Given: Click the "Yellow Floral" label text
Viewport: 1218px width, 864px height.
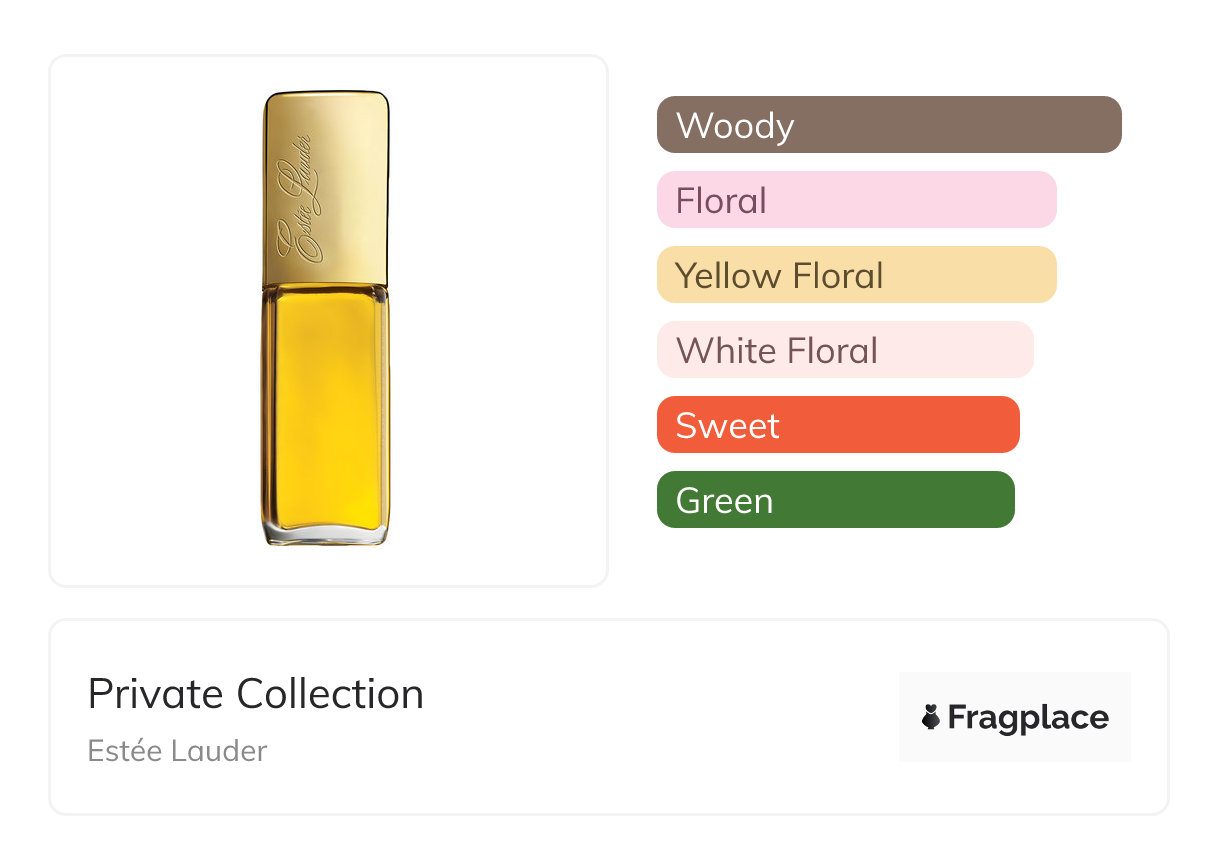Looking at the screenshot, I should coord(779,275).
